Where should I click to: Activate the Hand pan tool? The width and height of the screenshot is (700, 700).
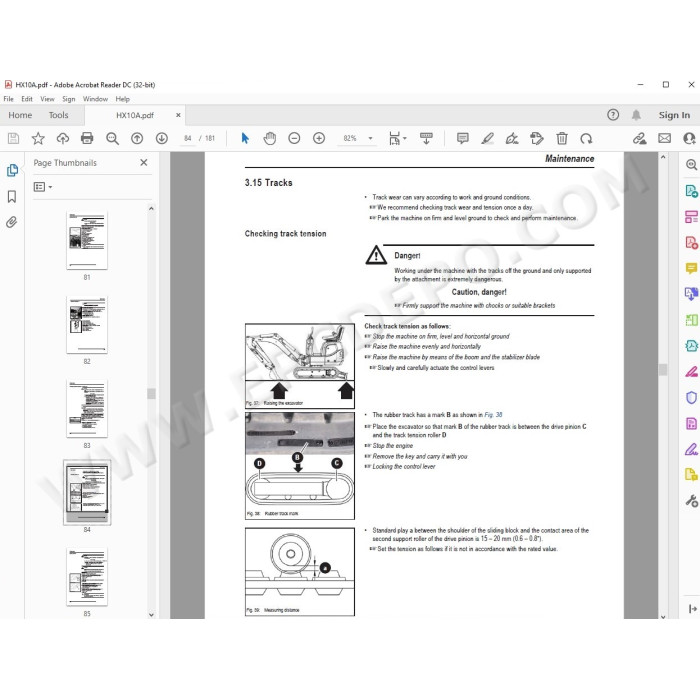coord(270,138)
